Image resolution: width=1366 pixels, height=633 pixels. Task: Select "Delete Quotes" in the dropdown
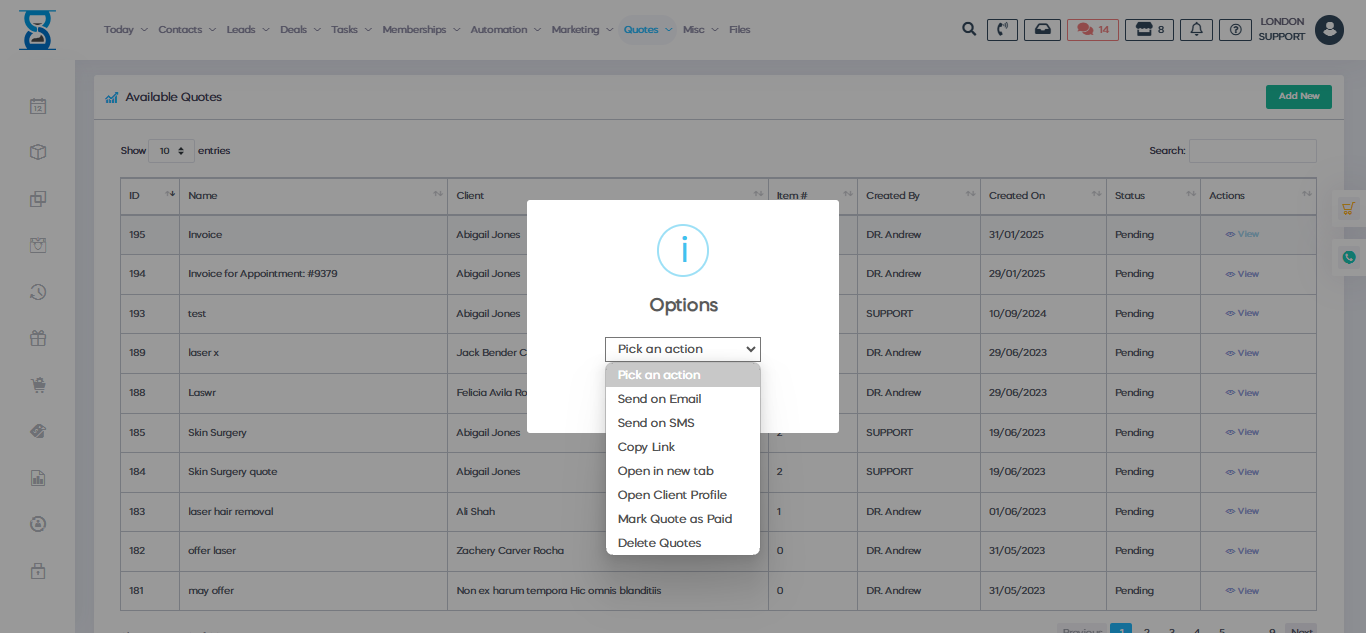tap(659, 543)
